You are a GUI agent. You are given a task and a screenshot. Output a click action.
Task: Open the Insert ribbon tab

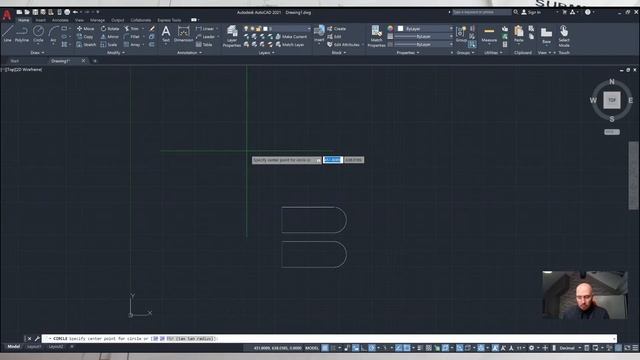[40, 20]
